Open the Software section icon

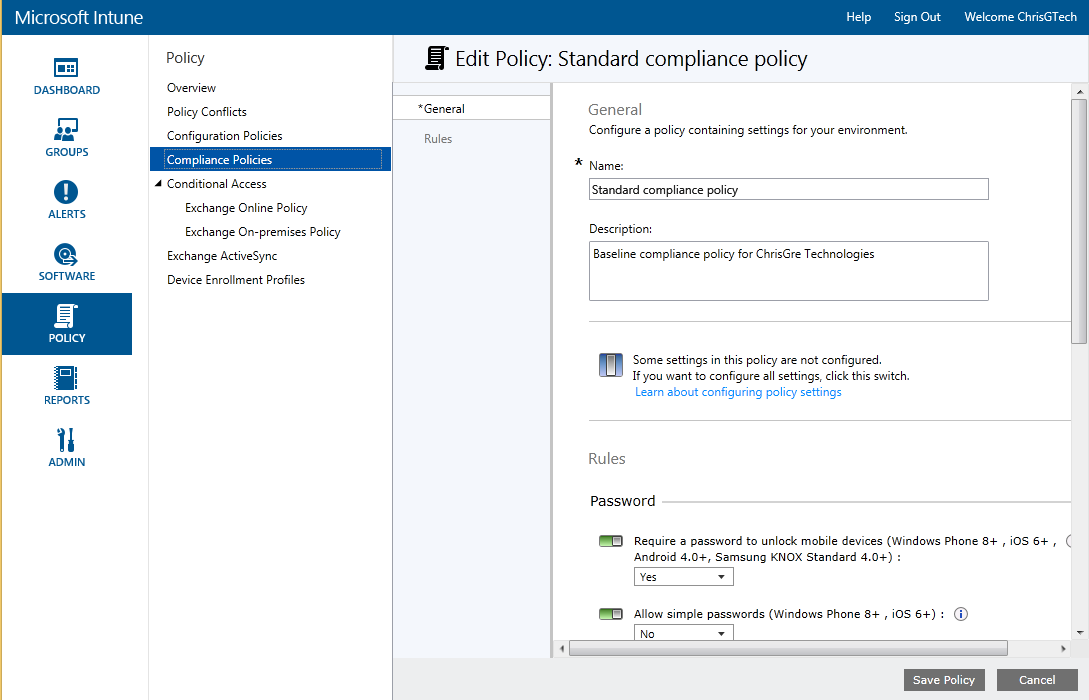(x=66, y=258)
